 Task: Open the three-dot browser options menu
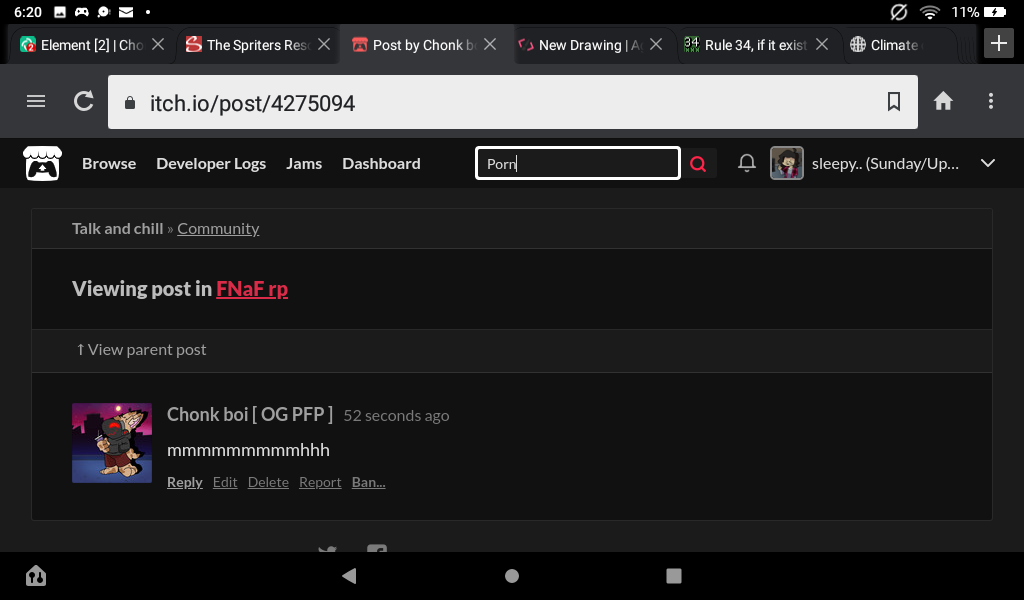tap(991, 101)
